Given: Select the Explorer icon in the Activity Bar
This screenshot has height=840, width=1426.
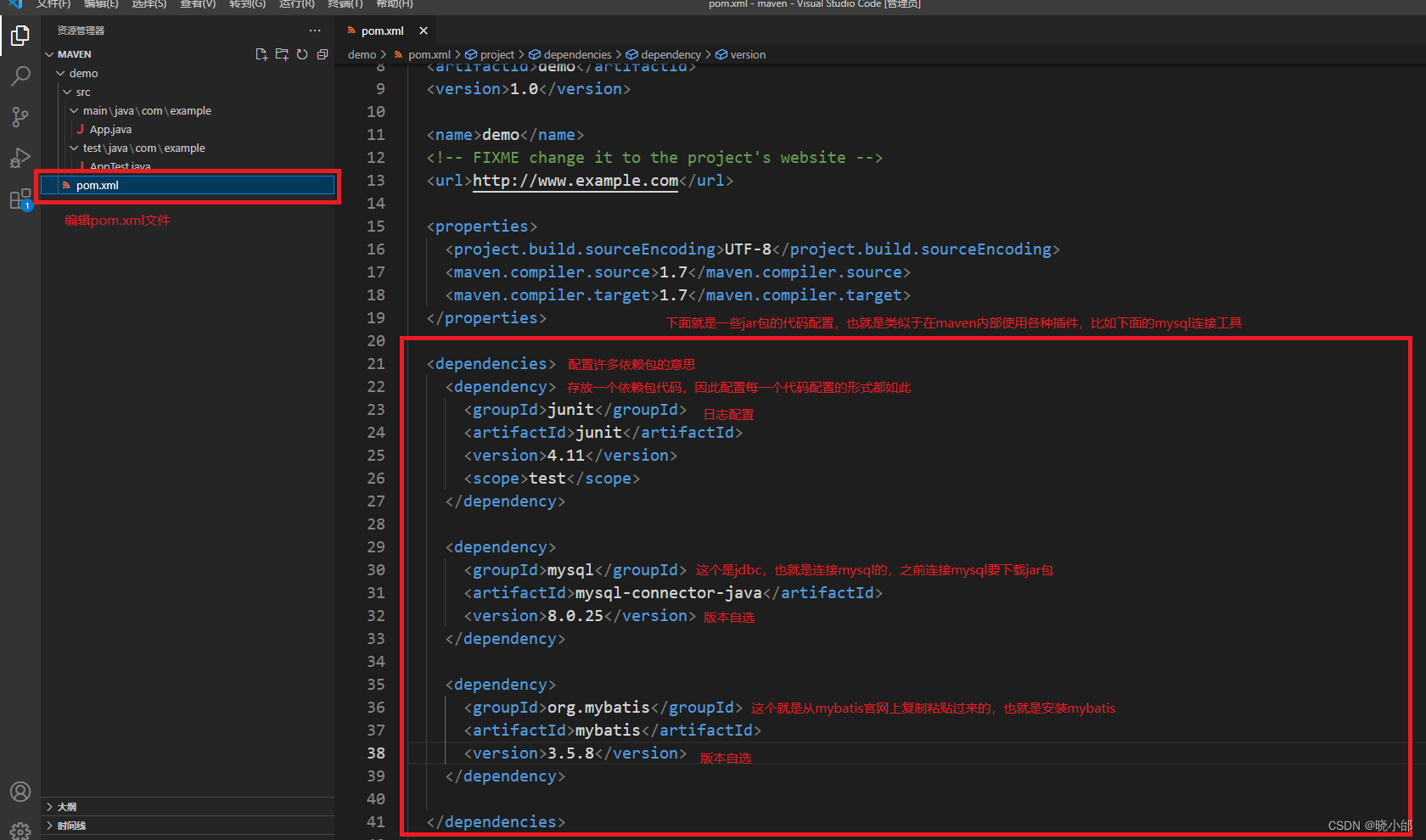Looking at the screenshot, I should coord(20,36).
